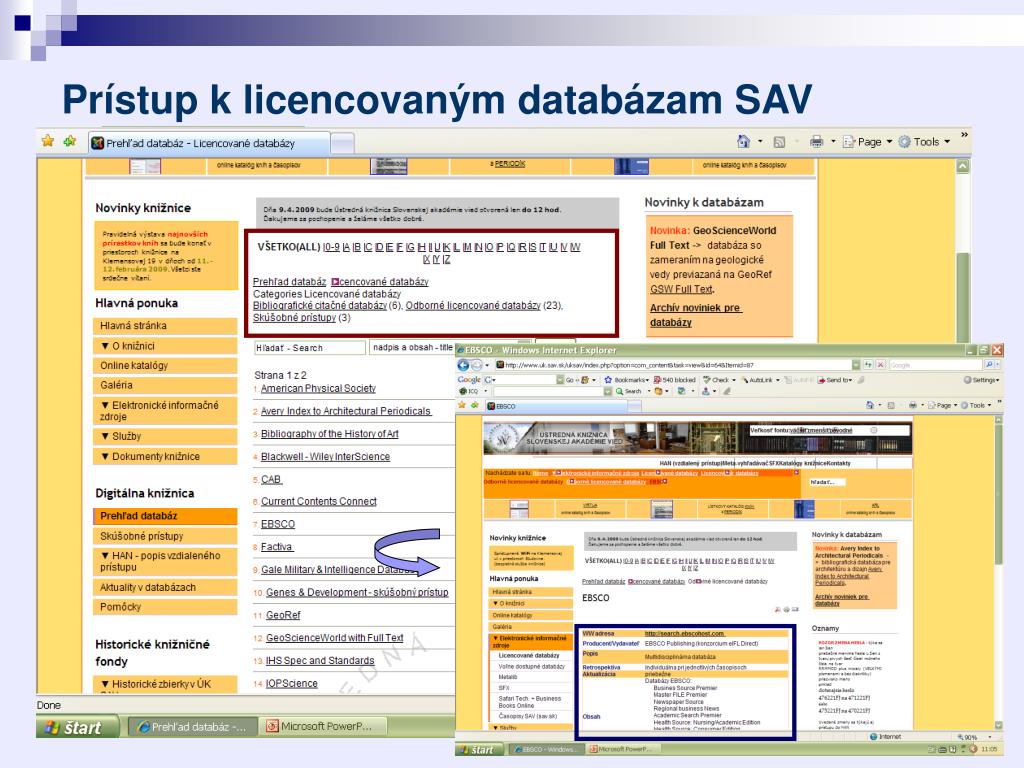Open Tools menu in EBSCO window
1024x768 pixels.
point(976,405)
